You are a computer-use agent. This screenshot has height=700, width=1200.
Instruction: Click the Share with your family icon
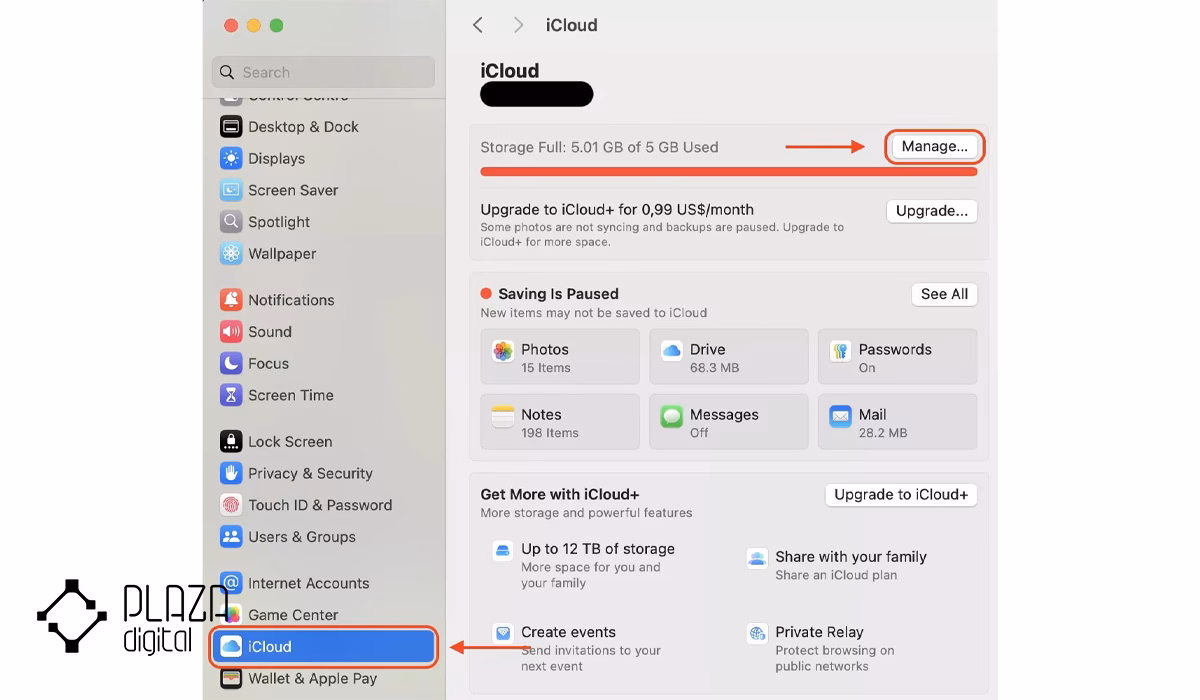pyautogui.click(x=757, y=558)
